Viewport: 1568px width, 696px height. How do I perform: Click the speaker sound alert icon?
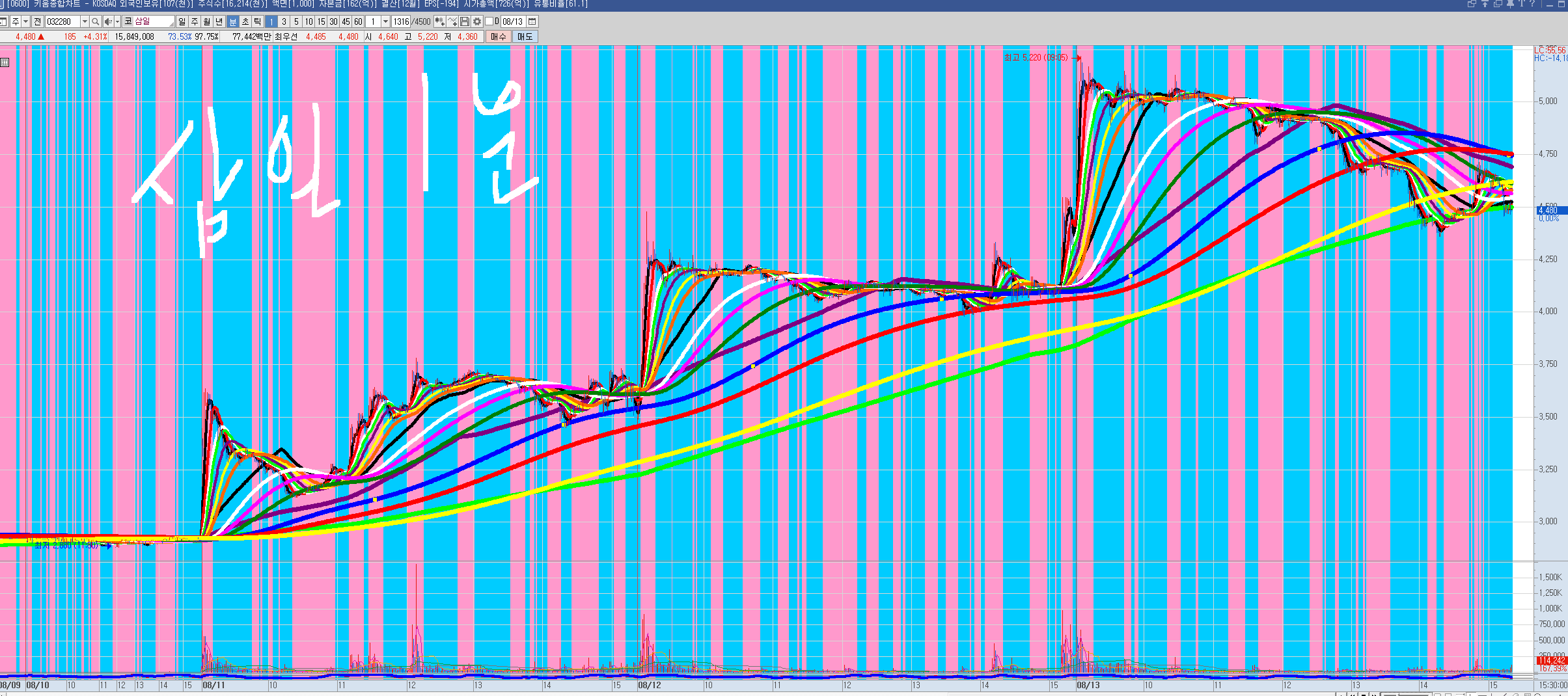(x=108, y=21)
